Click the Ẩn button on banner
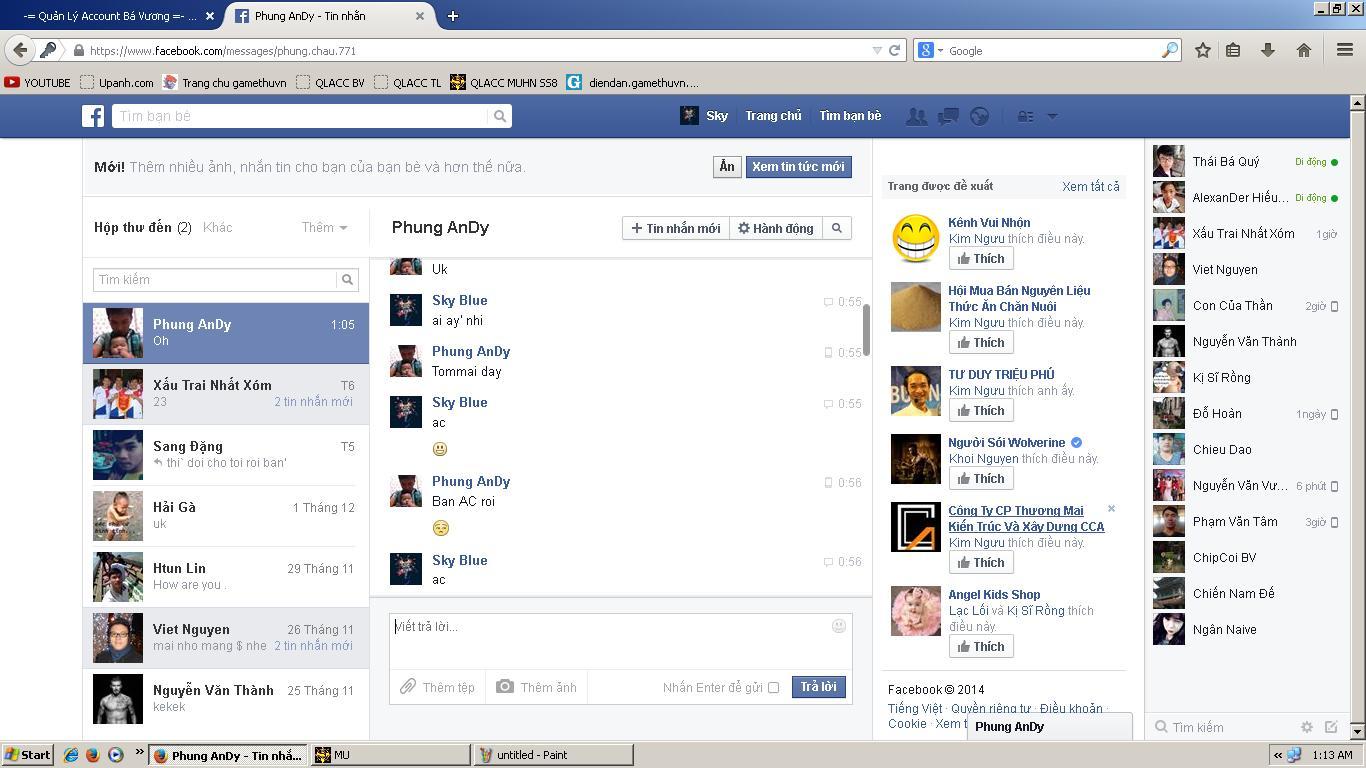Viewport: 1366px width, 768px height. [x=727, y=167]
